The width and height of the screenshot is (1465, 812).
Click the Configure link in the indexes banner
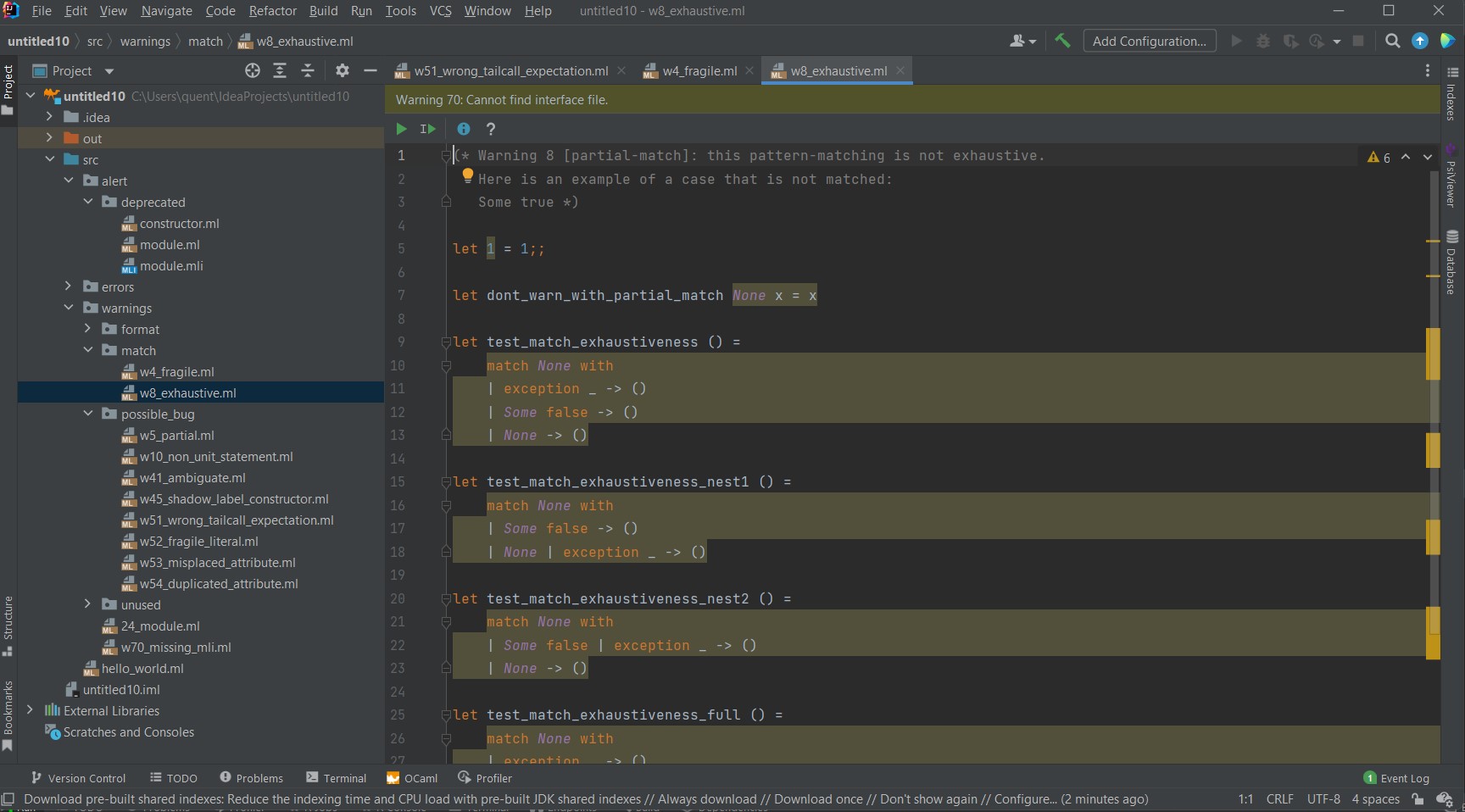1026,798
